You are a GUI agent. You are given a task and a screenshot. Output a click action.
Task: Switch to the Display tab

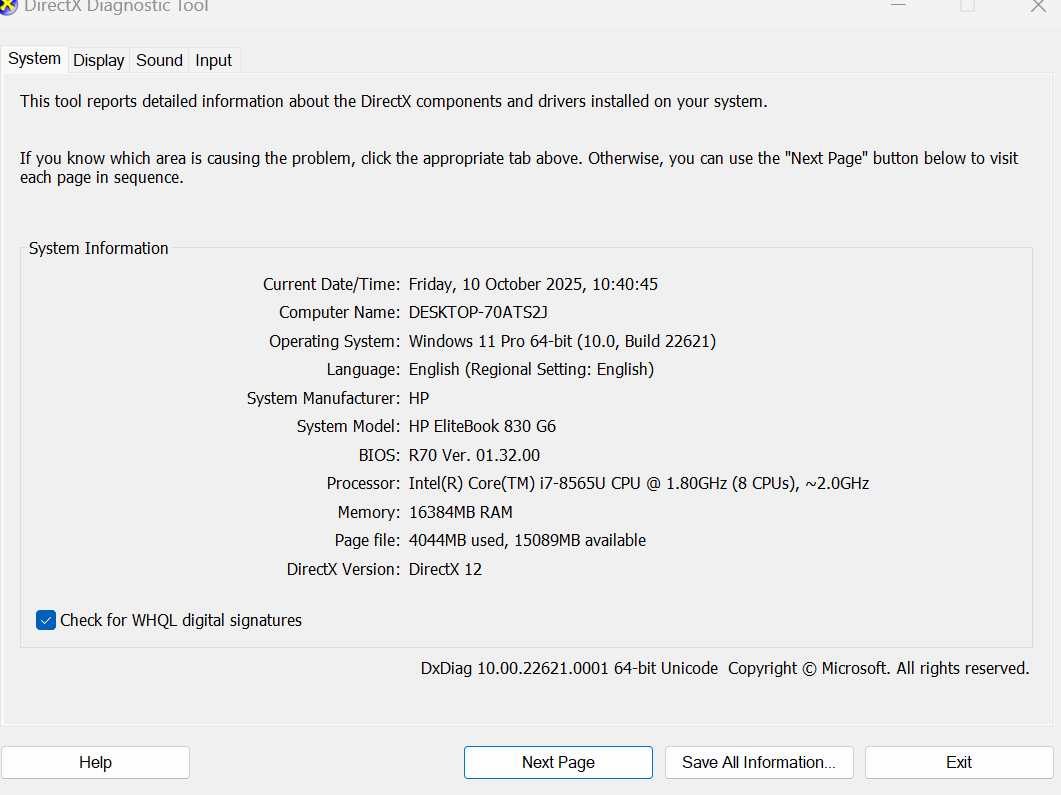[x=99, y=60]
